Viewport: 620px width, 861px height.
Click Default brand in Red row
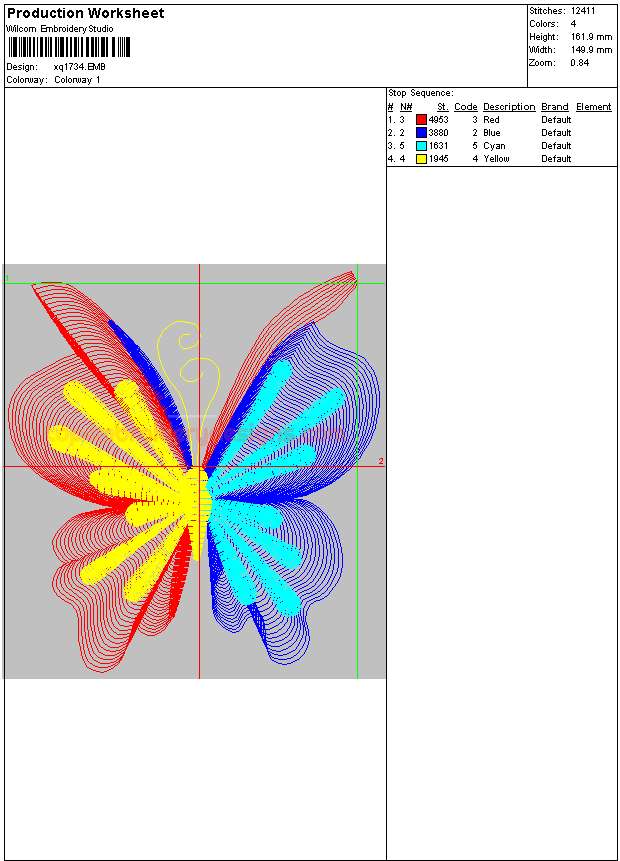[556, 120]
